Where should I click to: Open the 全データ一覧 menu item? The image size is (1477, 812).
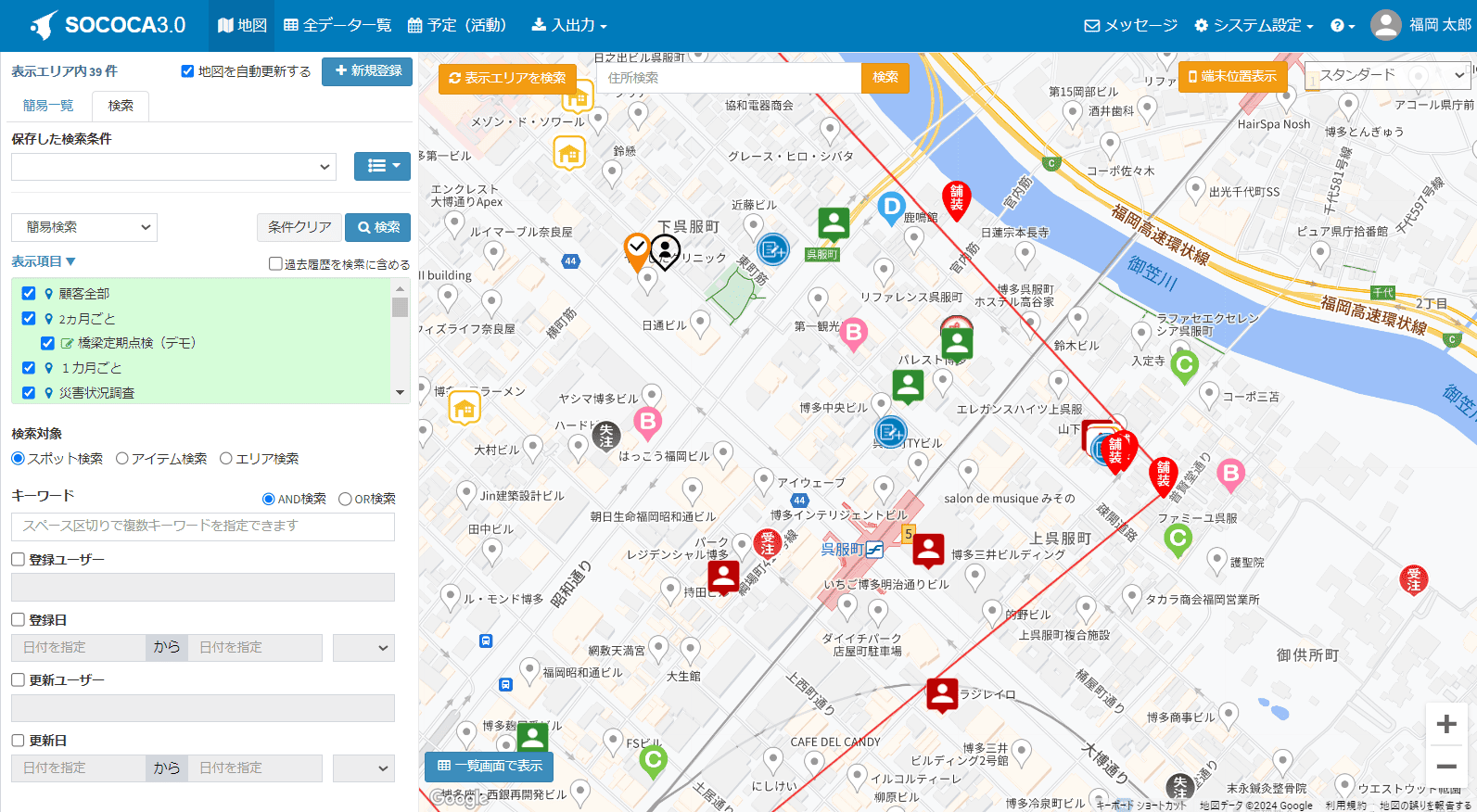337,25
